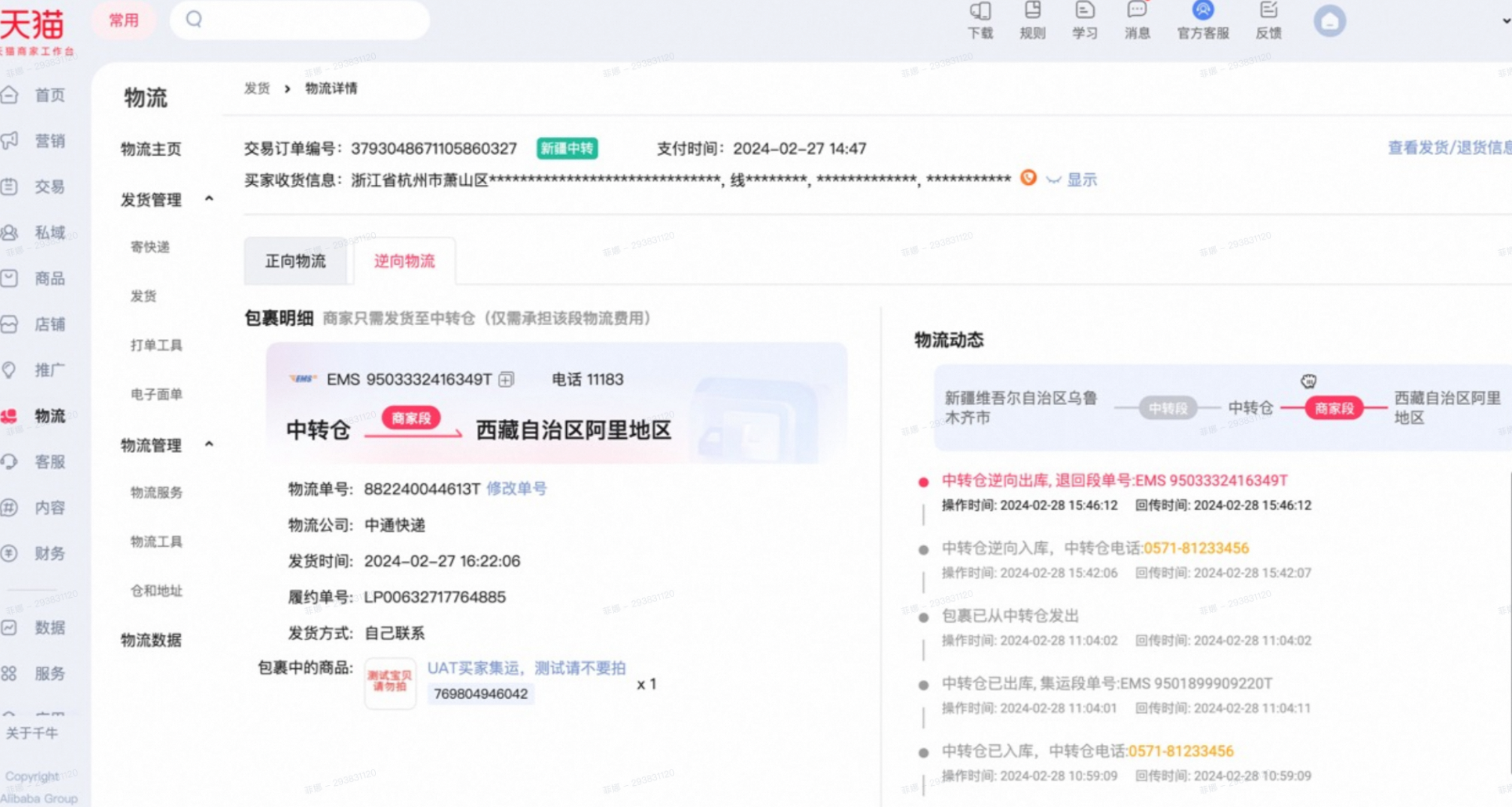Expand the top-right corner dropdown arrow
1512x807 pixels.
pyautogui.click(x=1506, y=21)
